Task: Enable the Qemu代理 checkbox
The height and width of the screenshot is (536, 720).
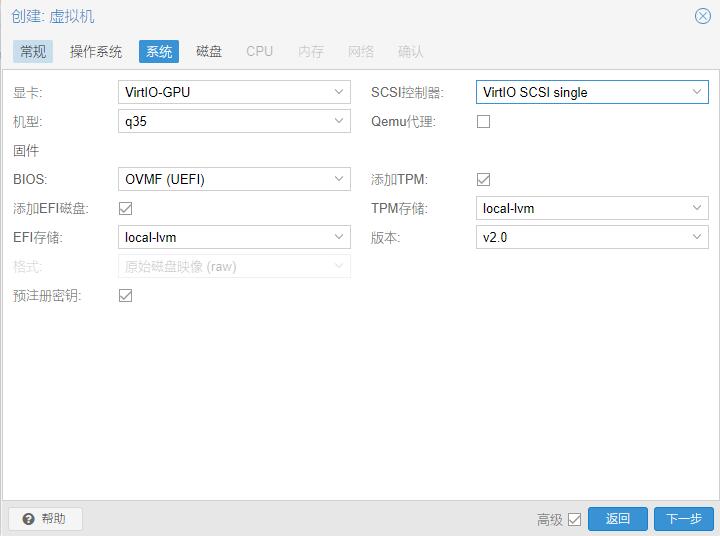Action: [x=484, y=121]
